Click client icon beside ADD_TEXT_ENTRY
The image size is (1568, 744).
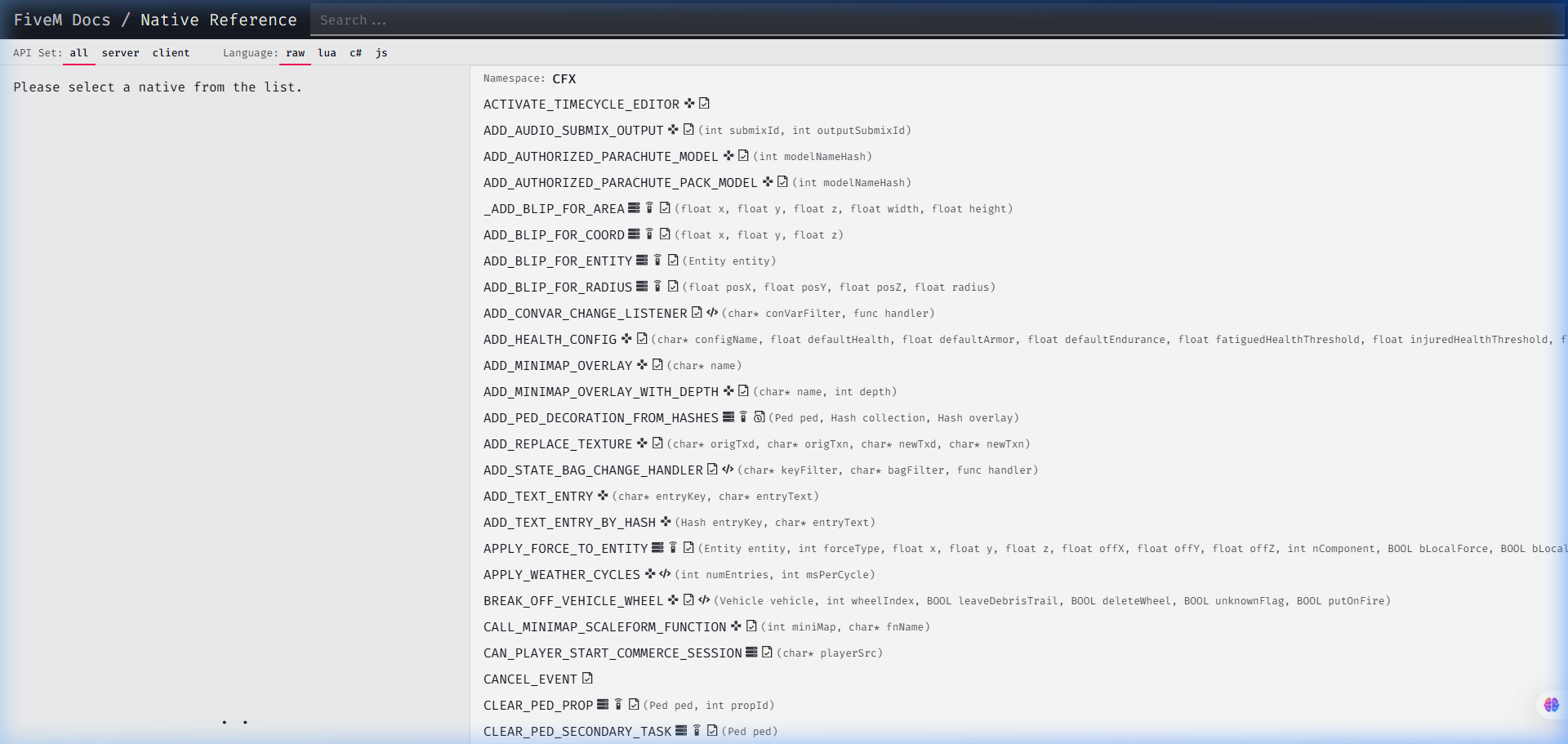(x=603, y=496)
